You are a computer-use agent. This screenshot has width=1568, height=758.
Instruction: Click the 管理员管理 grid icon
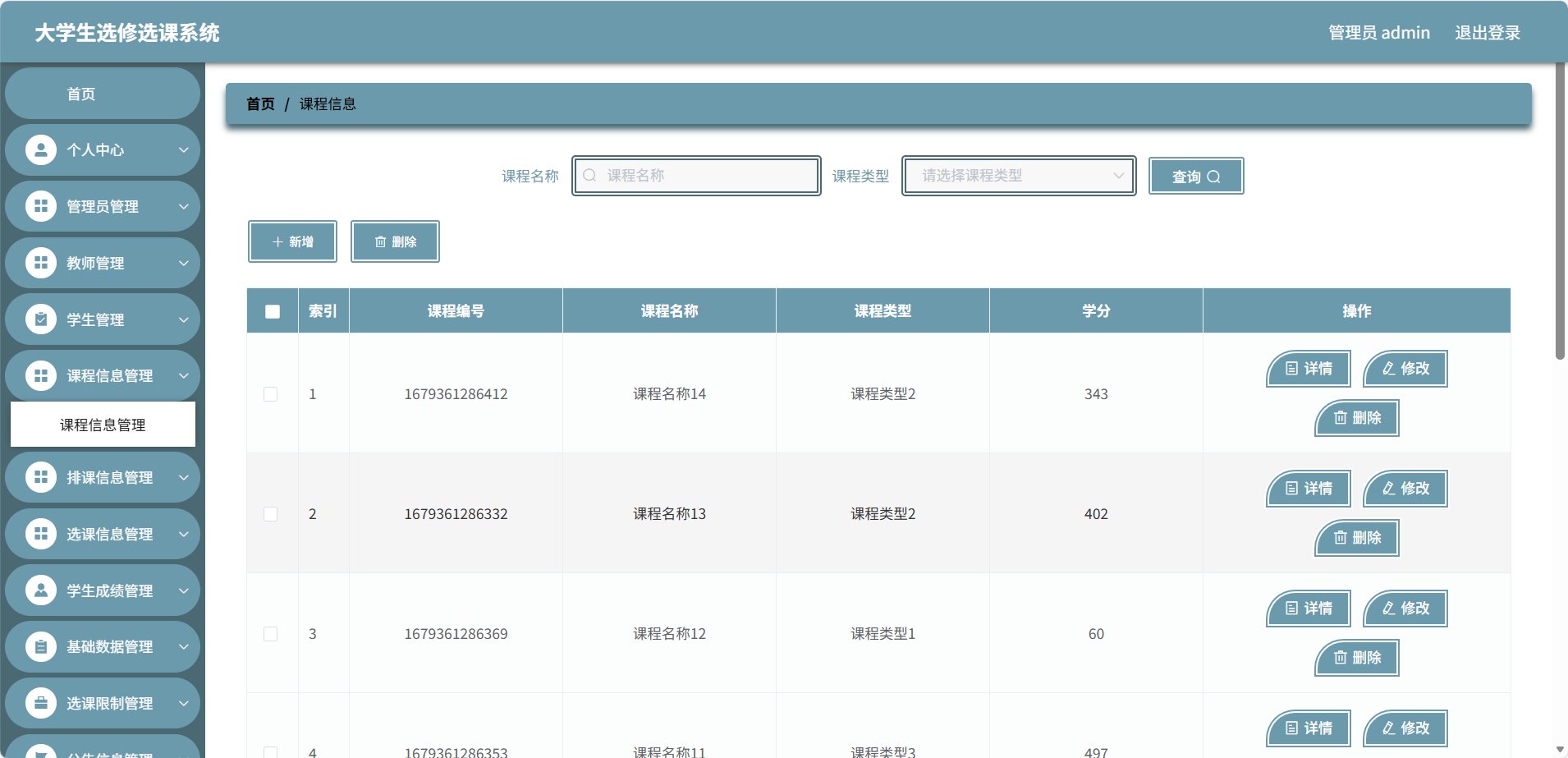[x=40, y=206]
